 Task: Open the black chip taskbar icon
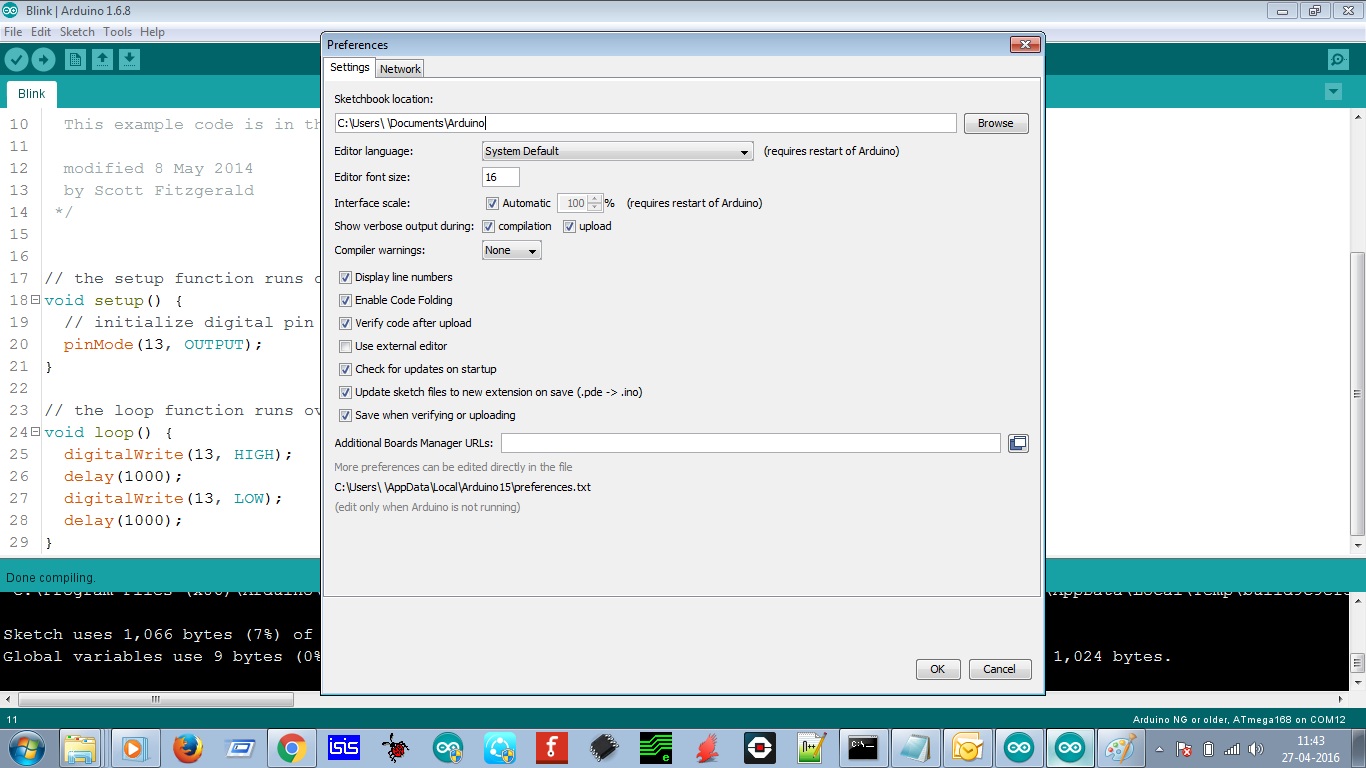coord(603,748)
